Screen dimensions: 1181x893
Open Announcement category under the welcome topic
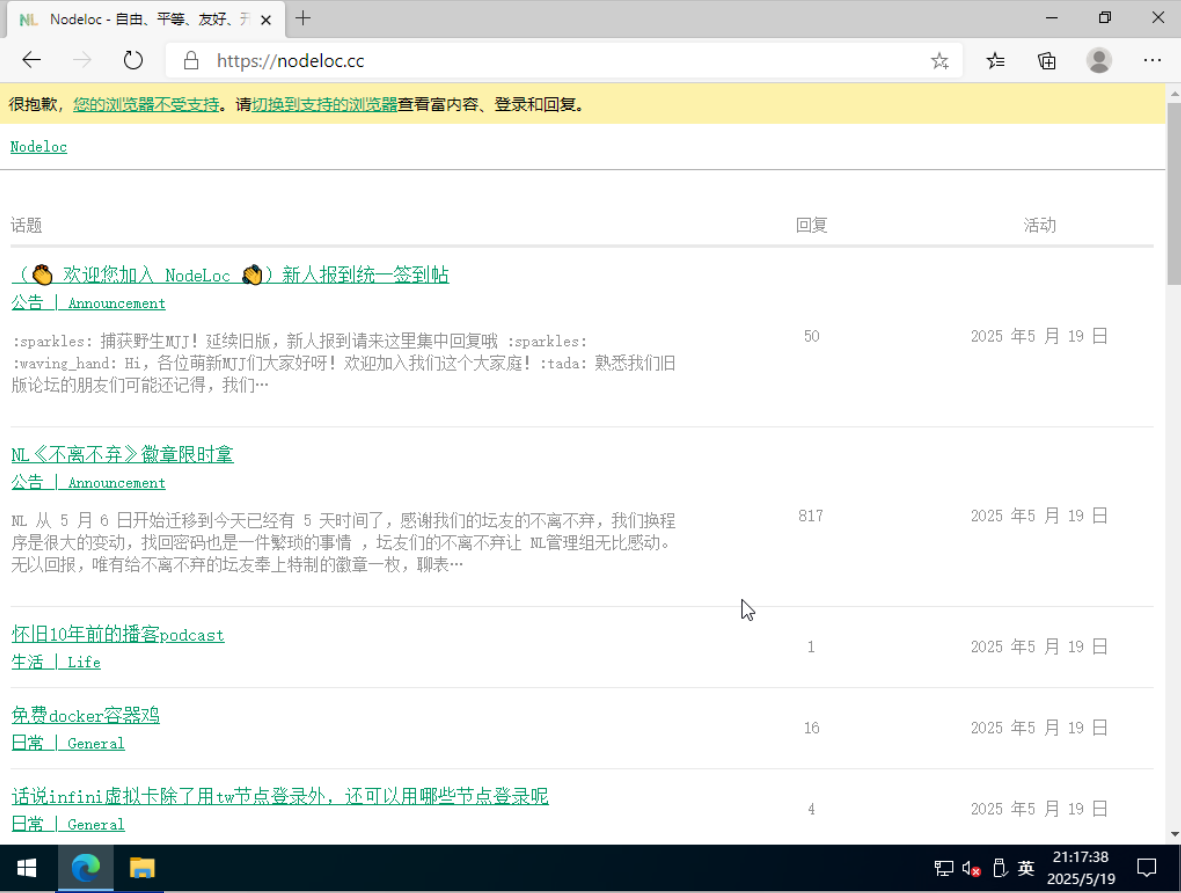click(88, 303)
